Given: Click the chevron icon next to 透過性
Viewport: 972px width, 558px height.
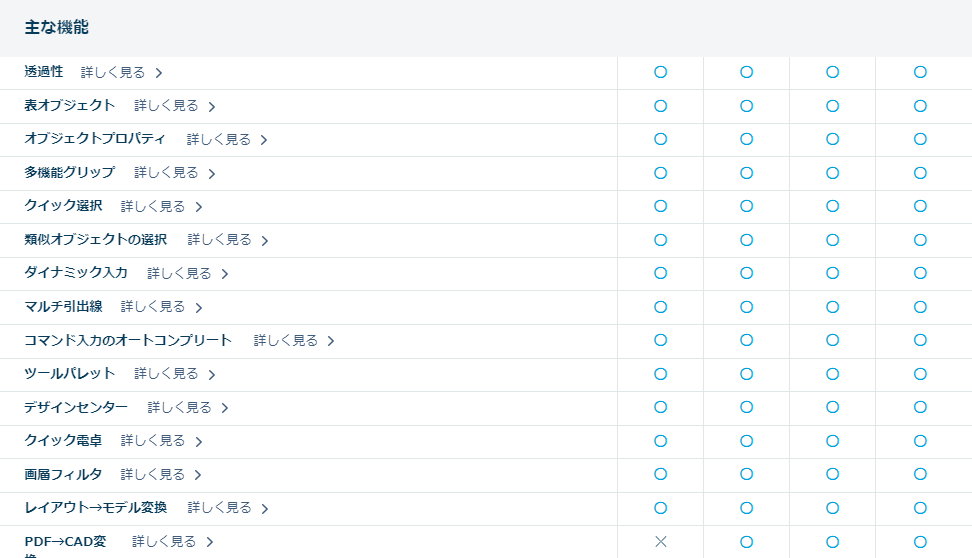Looking at the screenshot, I should 159,73.
